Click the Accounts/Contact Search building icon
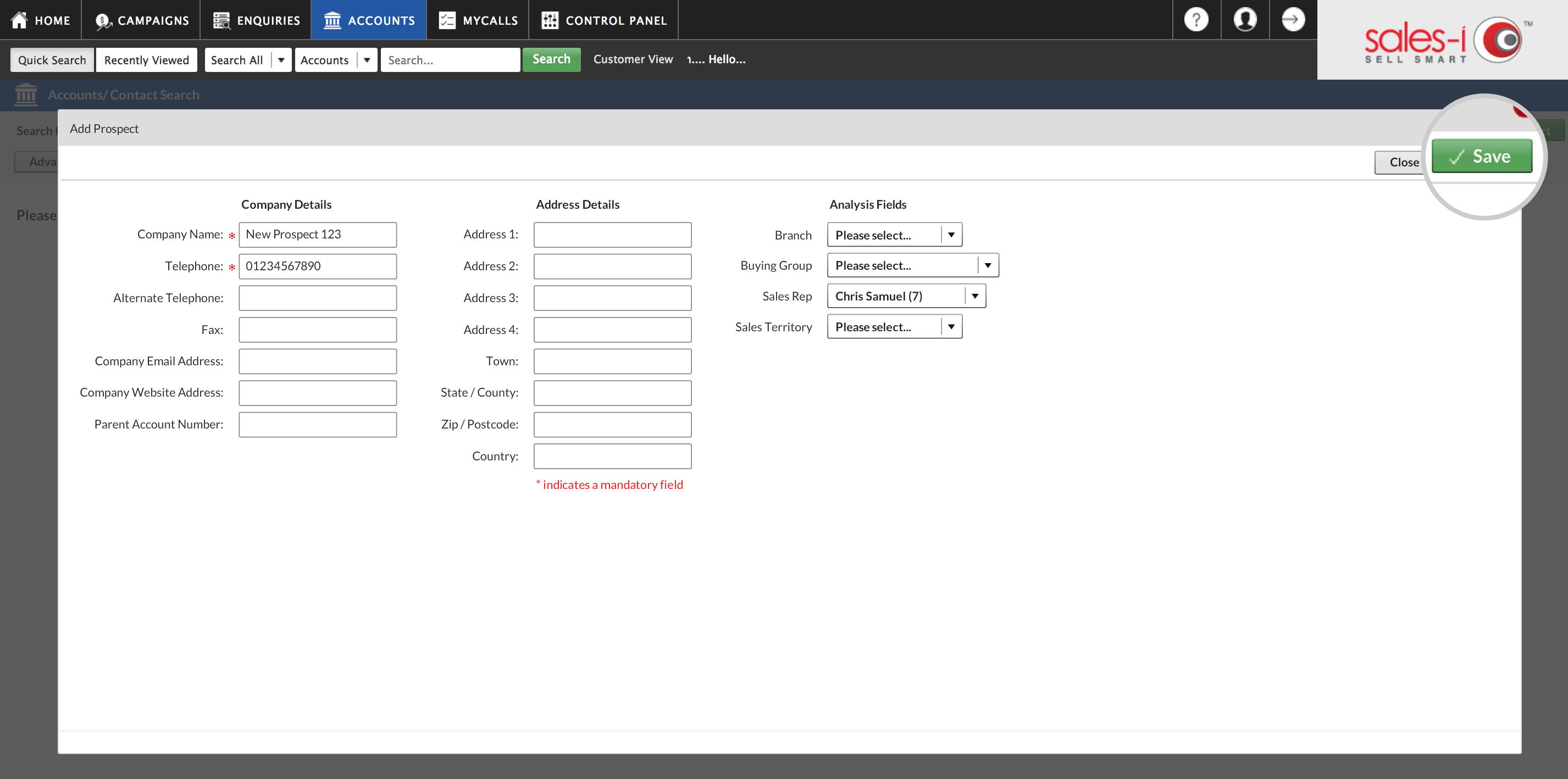Screen dimensions: 1568x779 point(26,94)
